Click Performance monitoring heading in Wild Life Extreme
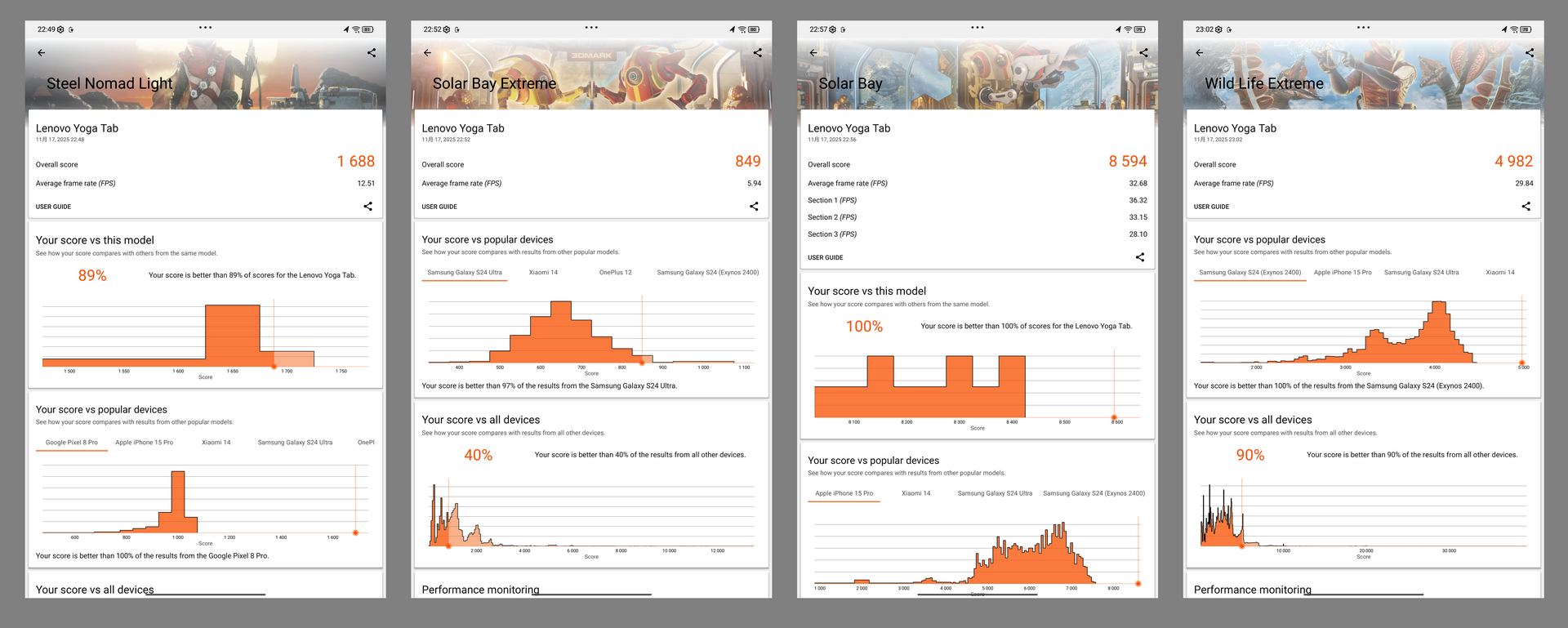The image size is (1568, 628). (1253, 590)
